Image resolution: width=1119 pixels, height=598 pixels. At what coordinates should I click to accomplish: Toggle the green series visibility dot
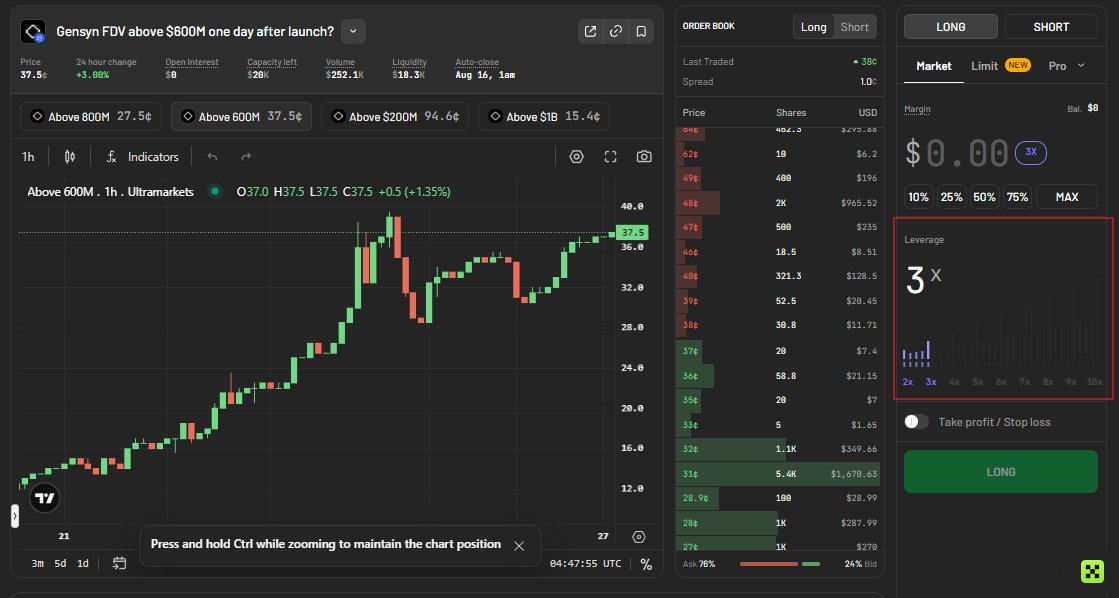point(214,191)
